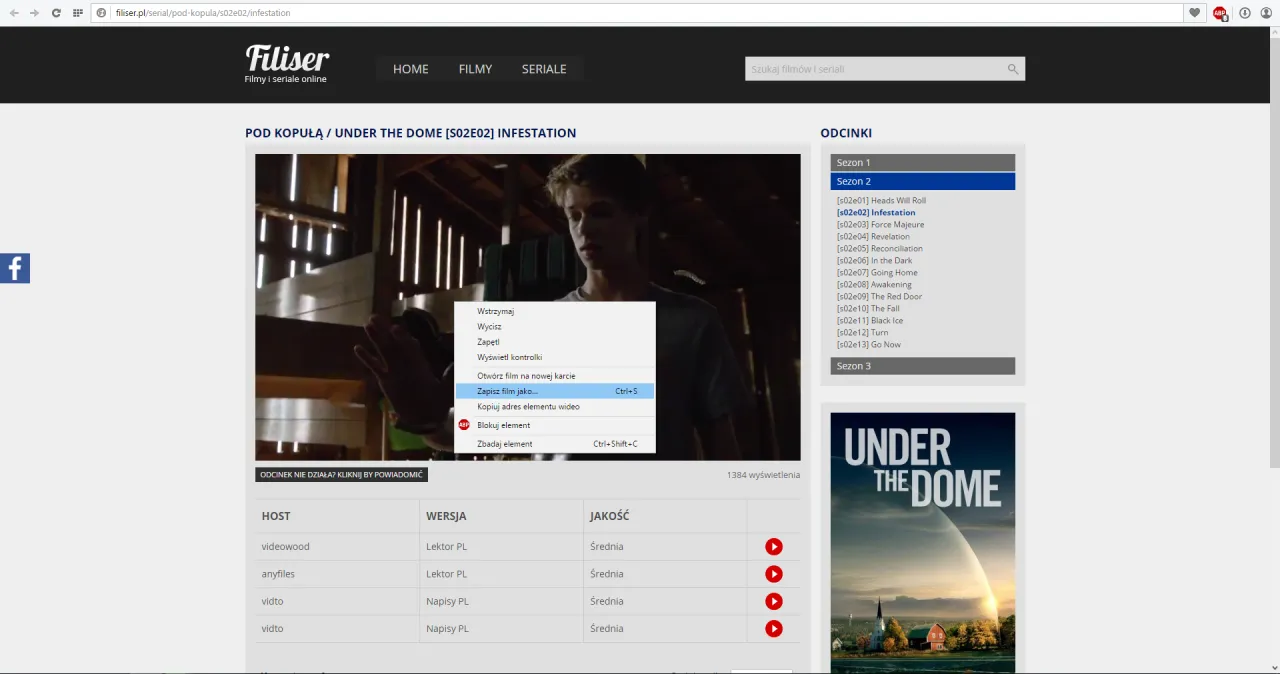
Task: Play the anyfiles Lektor PL source
Action: pyautogui.click(x=773, y=574)
